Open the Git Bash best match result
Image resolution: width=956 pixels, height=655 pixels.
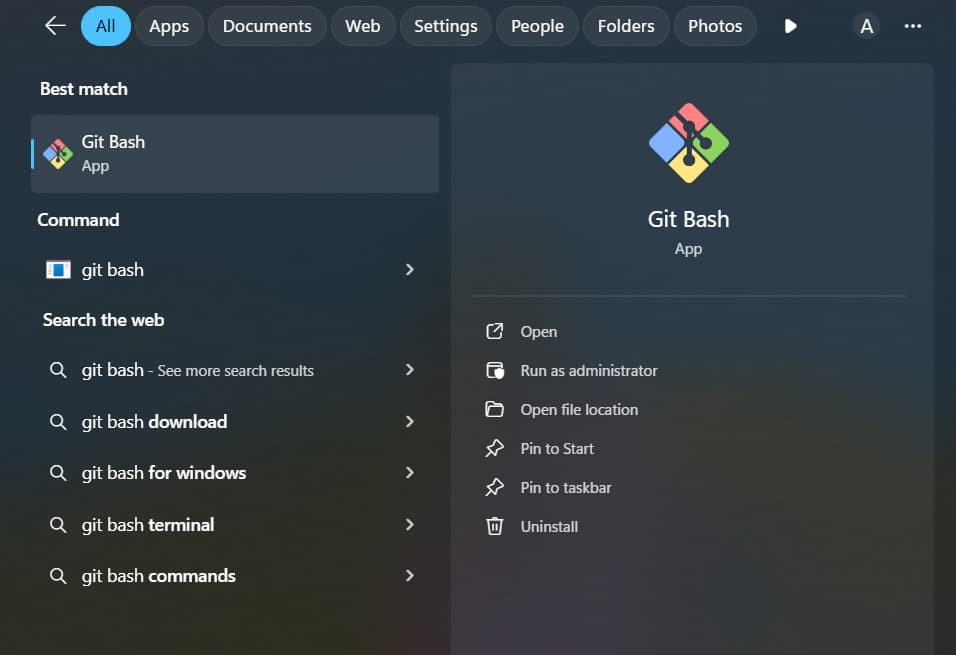(x=235, y=154)
